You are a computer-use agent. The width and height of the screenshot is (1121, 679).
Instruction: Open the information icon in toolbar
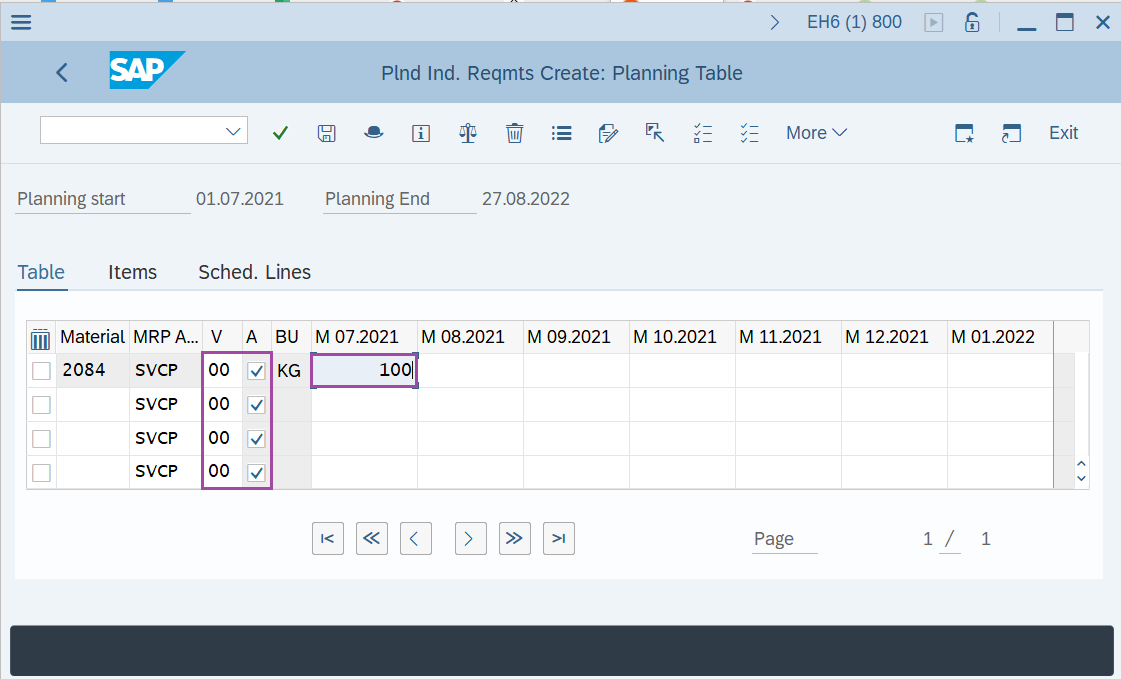point(421,133)
